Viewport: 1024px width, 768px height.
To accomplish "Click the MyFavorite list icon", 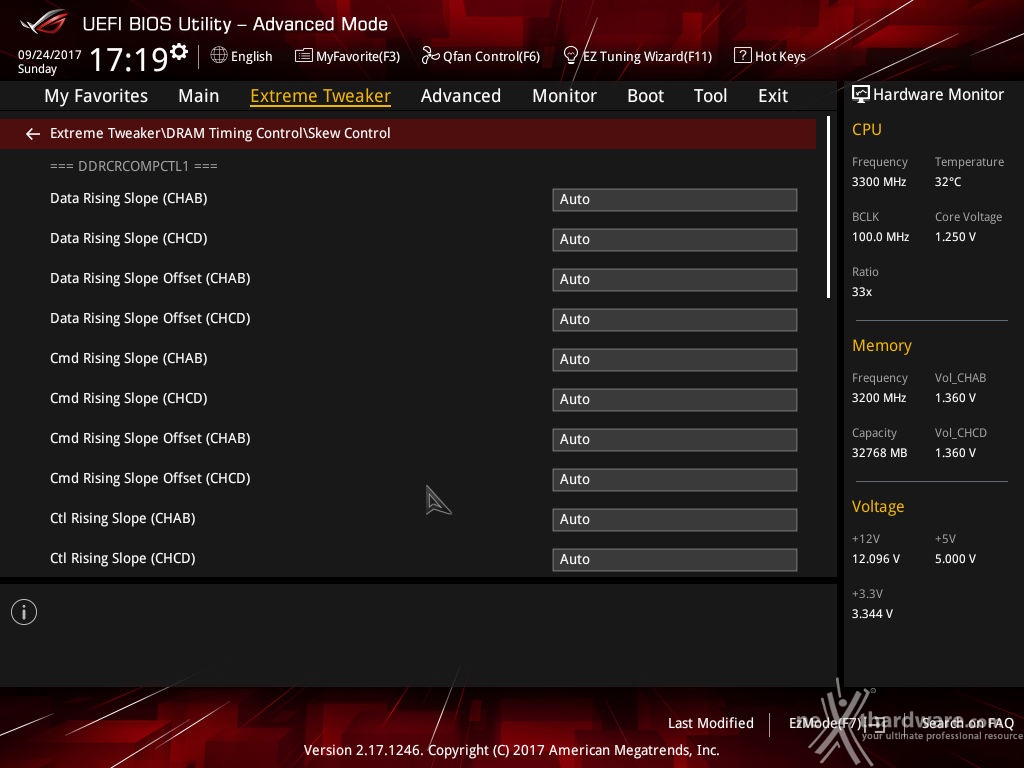I will tap(304, 56).
